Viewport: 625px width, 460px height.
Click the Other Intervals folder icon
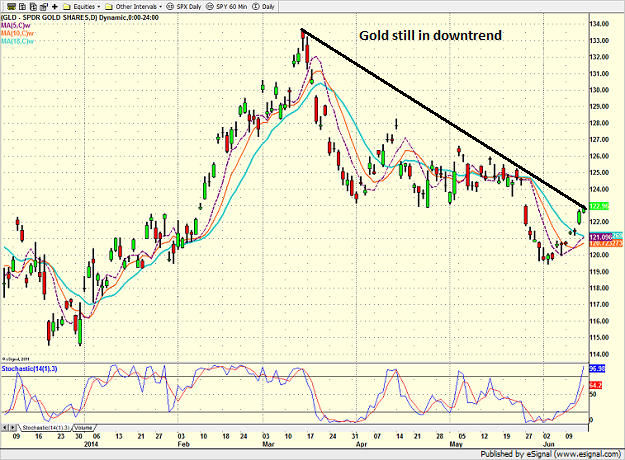tap(109, 7)
